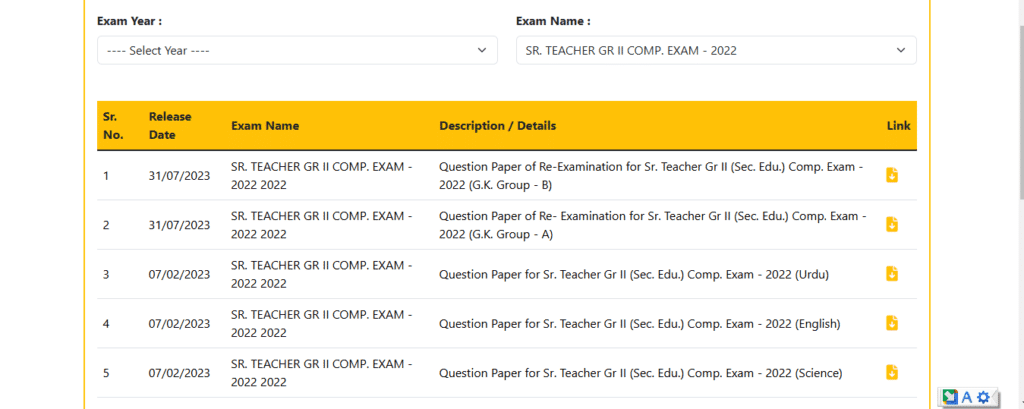
Task: Download the G.K. Group - B question paper
Action: click(x=892, y=175)
